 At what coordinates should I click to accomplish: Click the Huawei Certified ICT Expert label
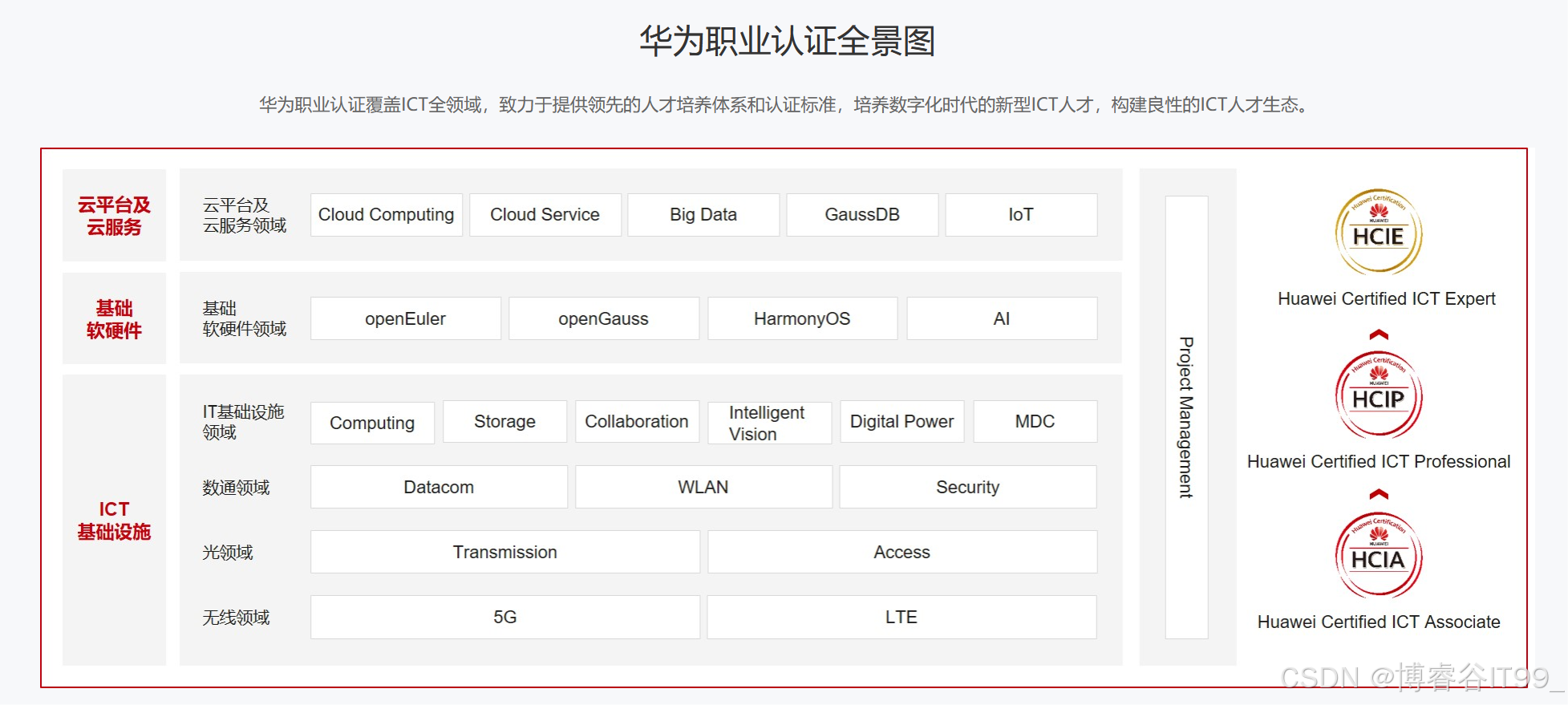coord(1386,299)
